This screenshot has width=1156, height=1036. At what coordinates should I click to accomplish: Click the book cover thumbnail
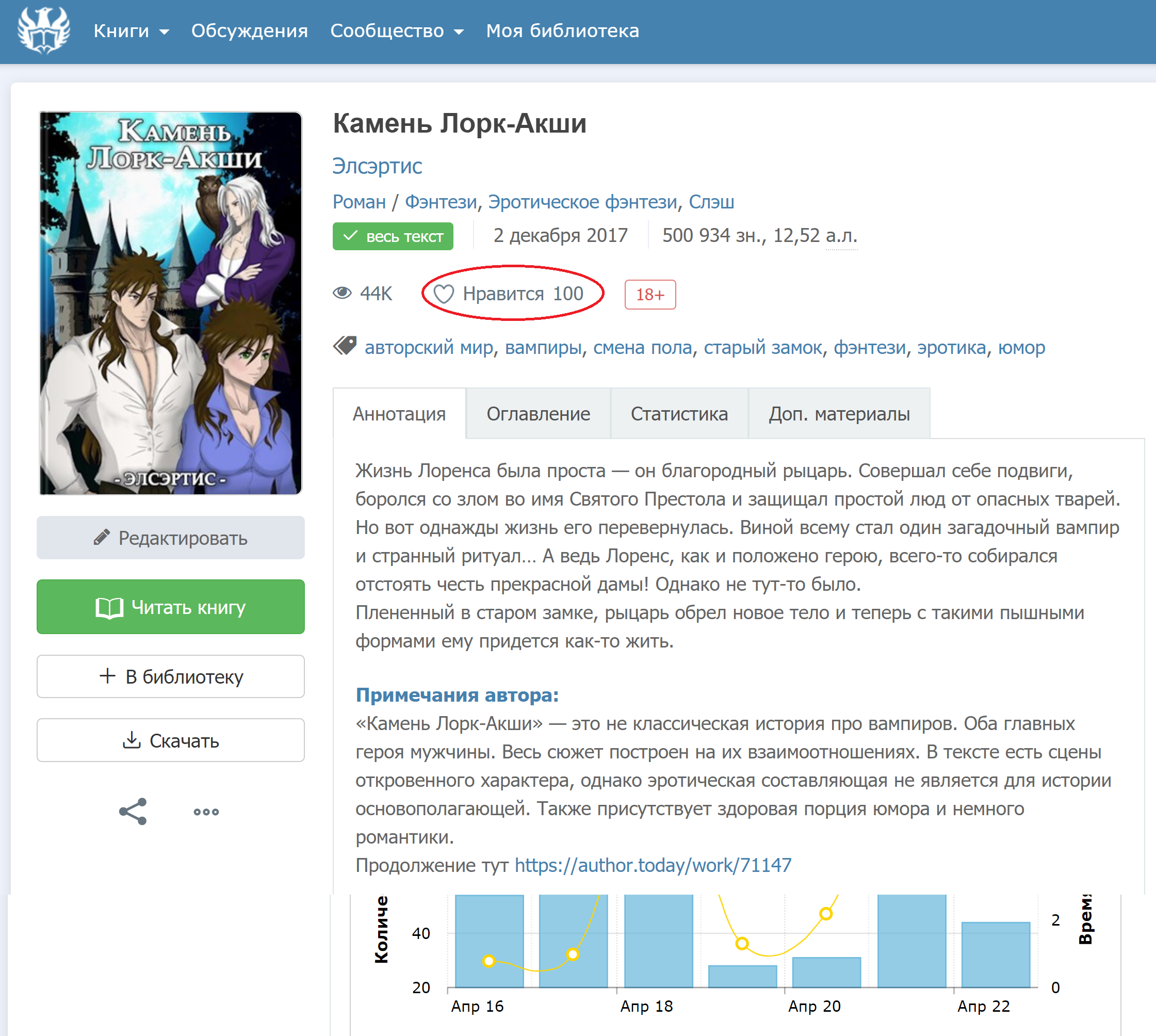tap(170, 303)
